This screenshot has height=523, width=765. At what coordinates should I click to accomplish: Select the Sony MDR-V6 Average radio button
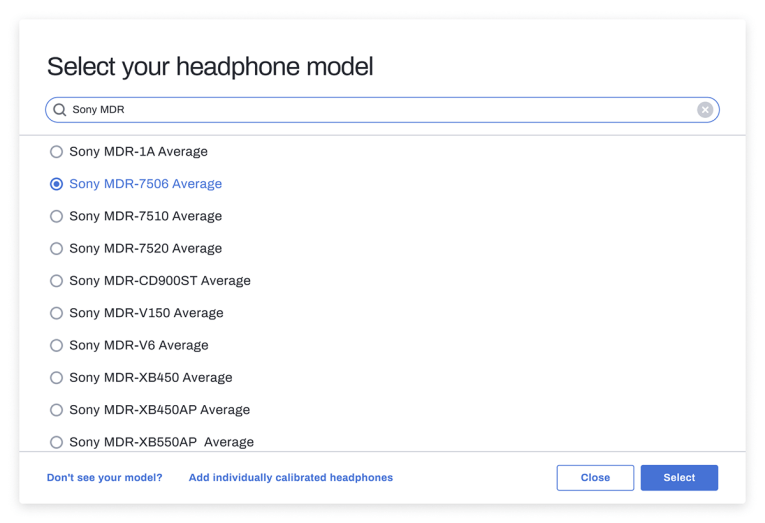point(57,345)
